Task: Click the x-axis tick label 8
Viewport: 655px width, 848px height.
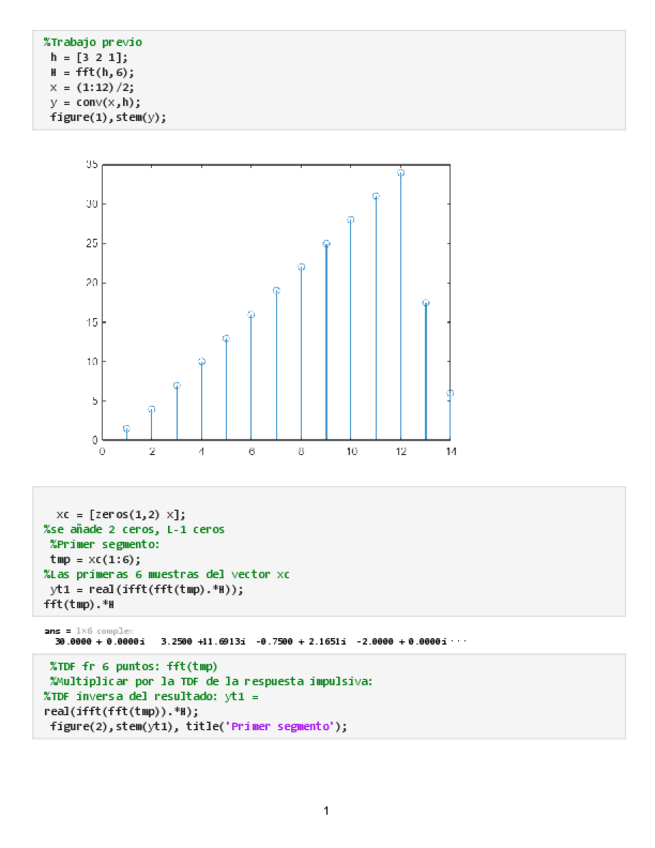Action: [x=301, y=453]
